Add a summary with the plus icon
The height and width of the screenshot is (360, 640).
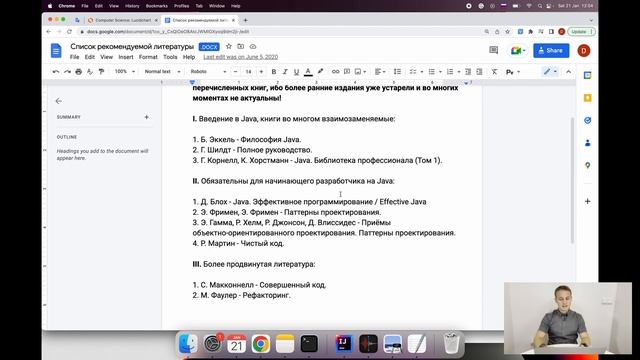(147, 117)
